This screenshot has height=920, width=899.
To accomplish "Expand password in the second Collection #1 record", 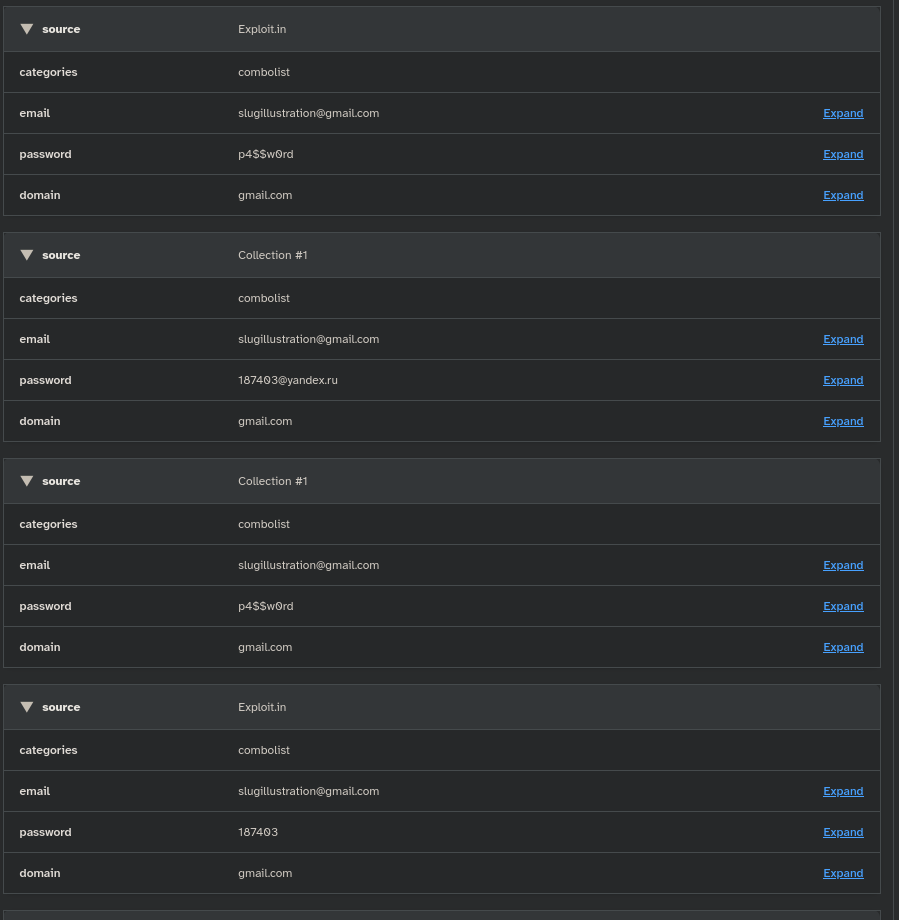I will tap(842, 606).
